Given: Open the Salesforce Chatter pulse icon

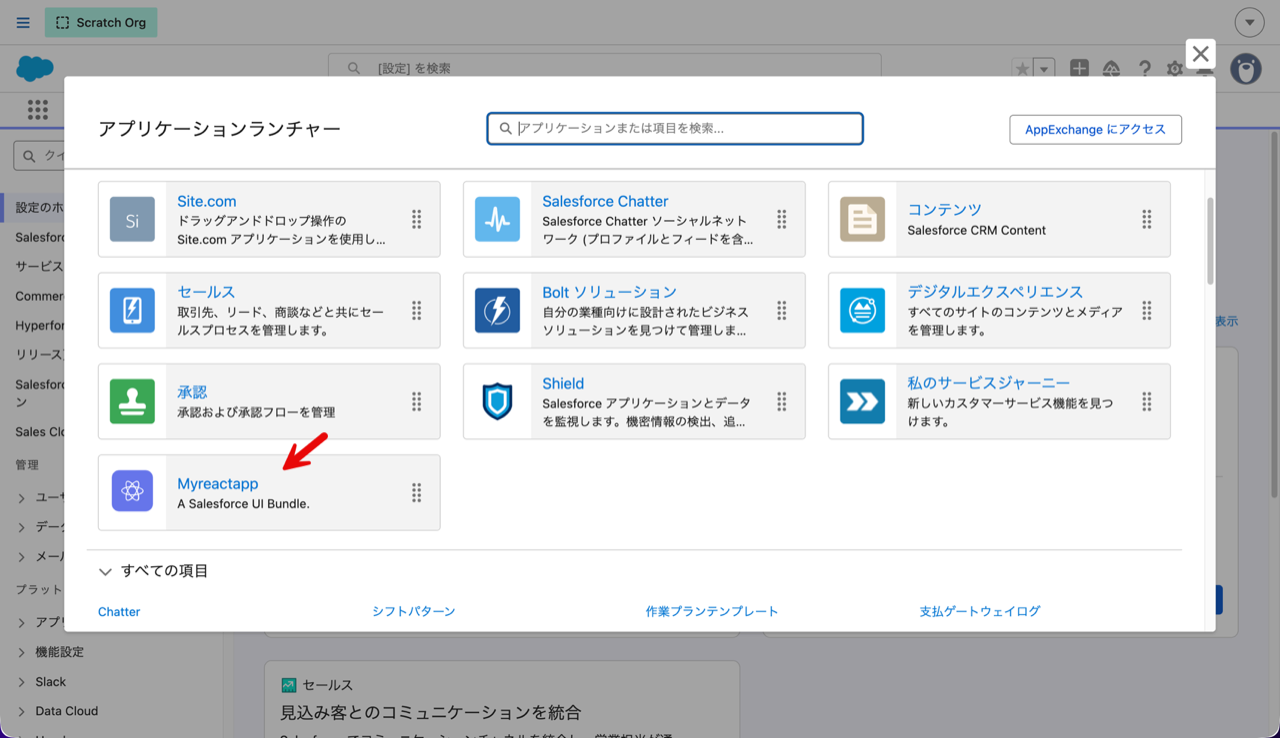Looking at the screenshot, I should (497, 219).
